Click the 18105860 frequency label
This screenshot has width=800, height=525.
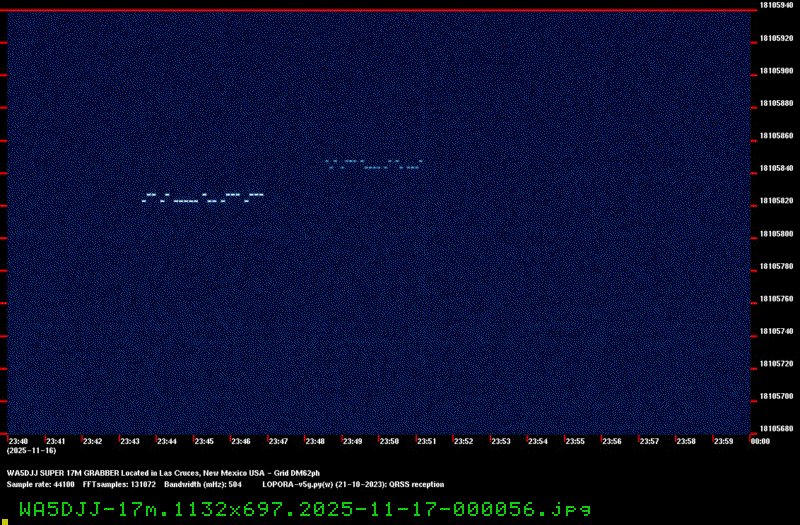[x=777, y=136]
